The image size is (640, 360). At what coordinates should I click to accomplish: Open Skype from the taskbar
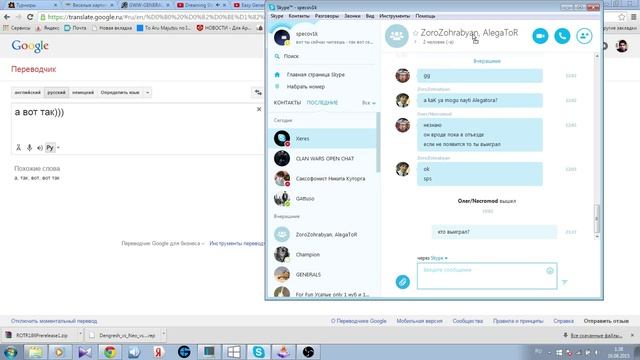tap(258, 352)
